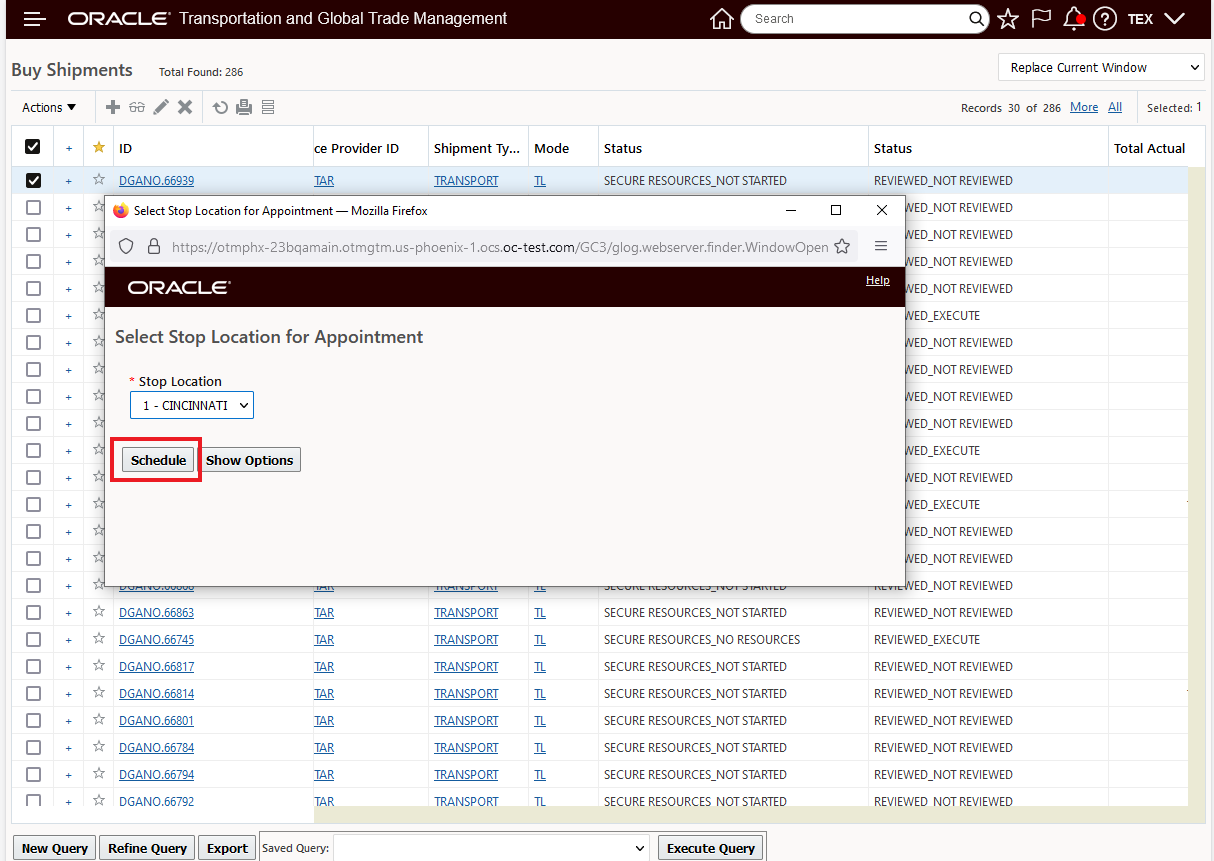1214x861 pixels.
Task: Click the New (plus) toolbar icon
Action: pyautogui.click(x=113, y=107)
